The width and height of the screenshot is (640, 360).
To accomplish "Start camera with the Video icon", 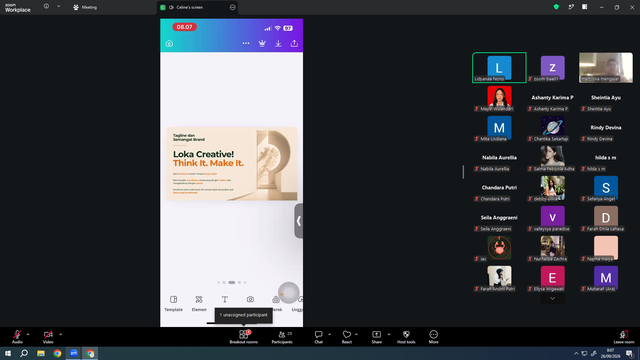I will coord(48,334).
